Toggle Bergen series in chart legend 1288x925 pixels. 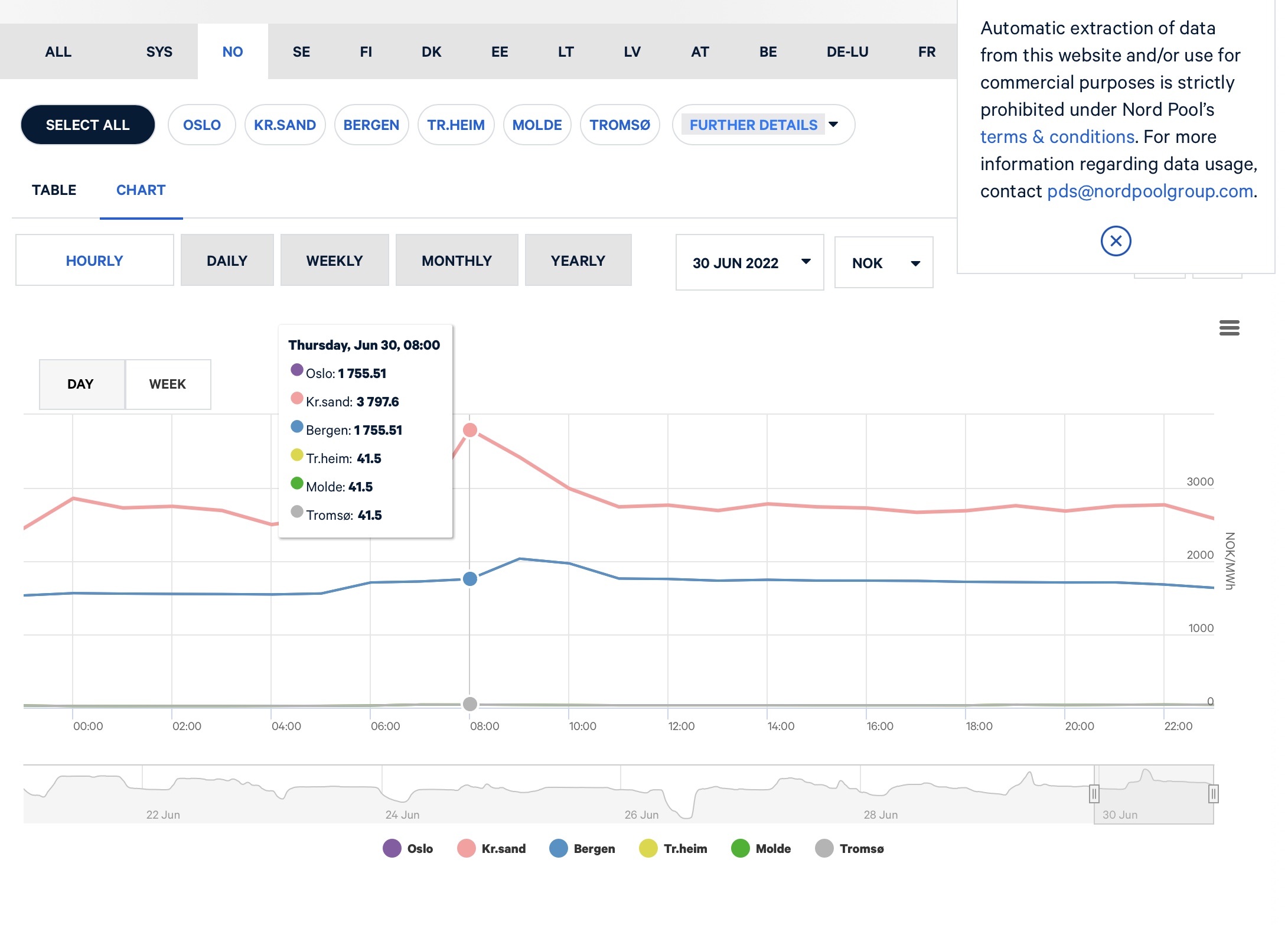582,848
